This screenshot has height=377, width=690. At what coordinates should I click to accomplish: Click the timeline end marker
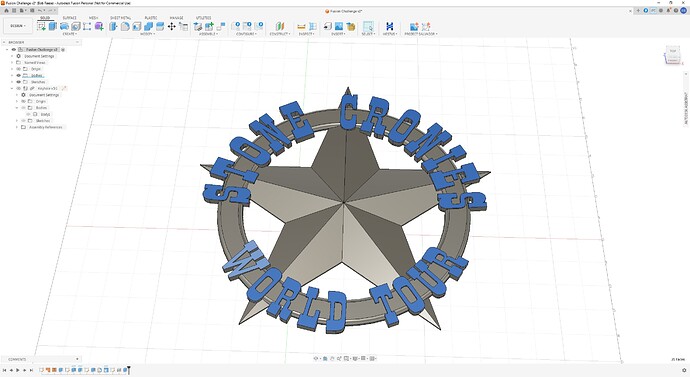tap(128, 370)
